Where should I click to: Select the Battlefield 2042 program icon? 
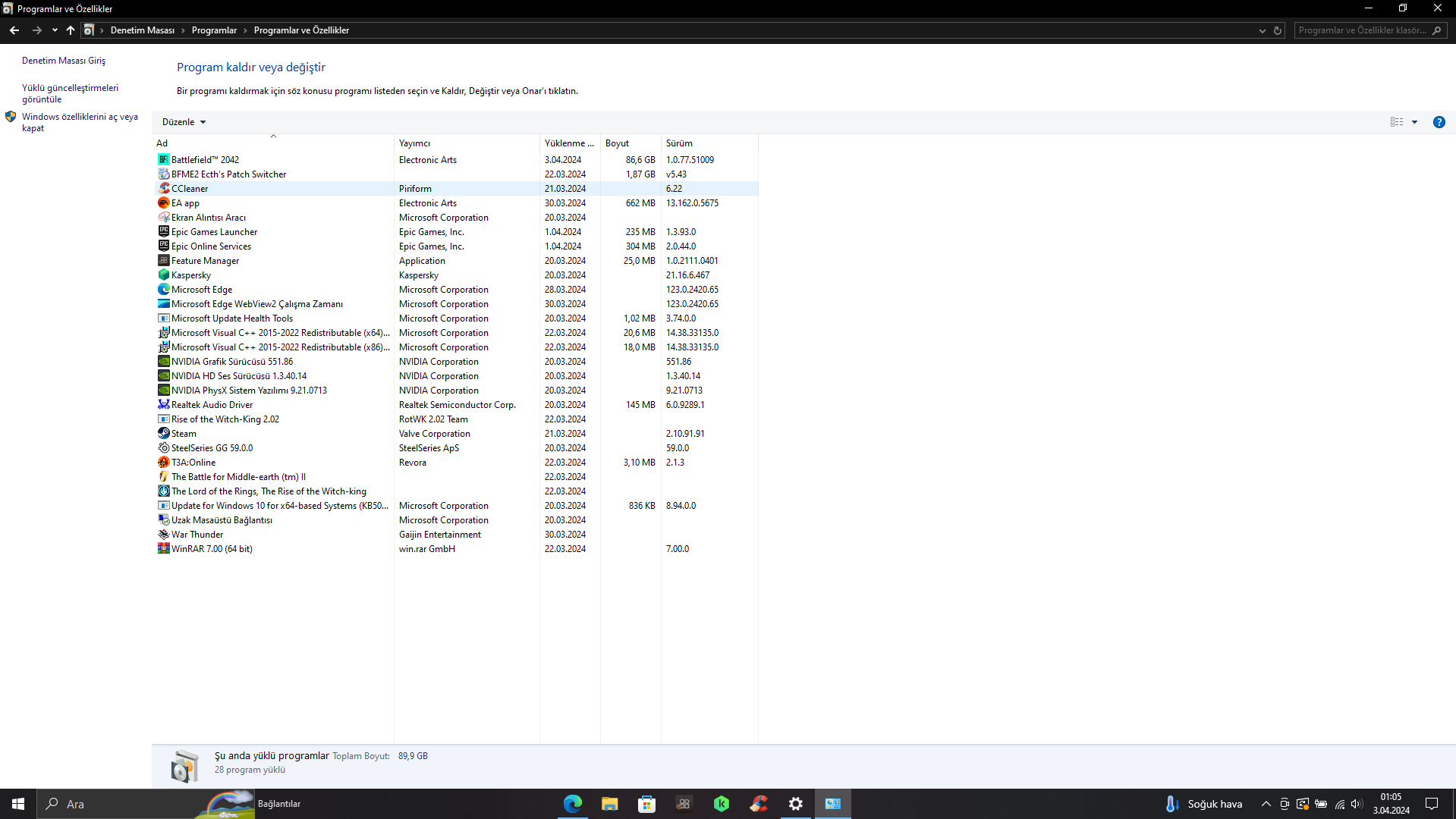coord(163,160)
